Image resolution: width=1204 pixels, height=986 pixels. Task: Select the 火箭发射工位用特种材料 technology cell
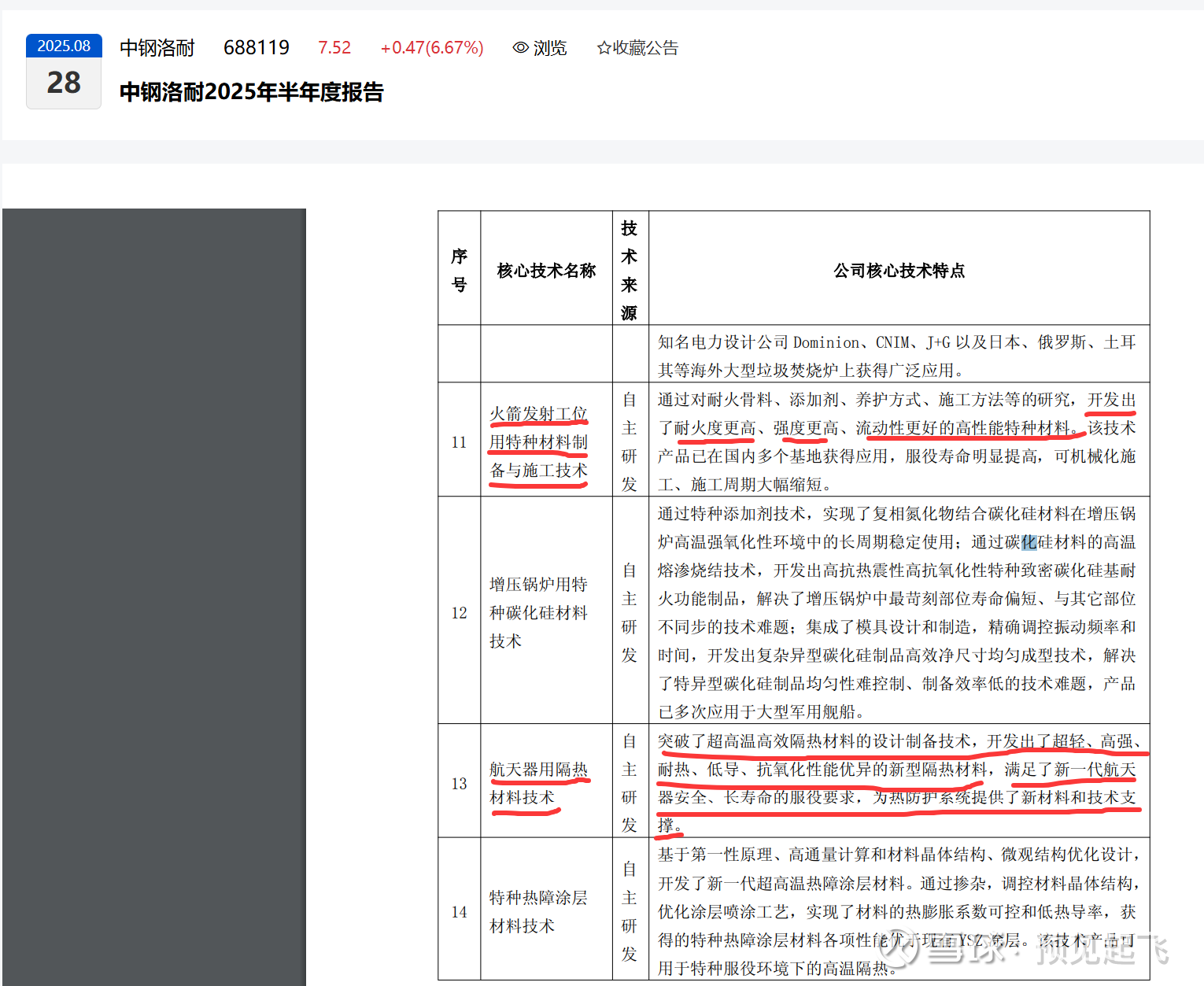tap(538, 441)
